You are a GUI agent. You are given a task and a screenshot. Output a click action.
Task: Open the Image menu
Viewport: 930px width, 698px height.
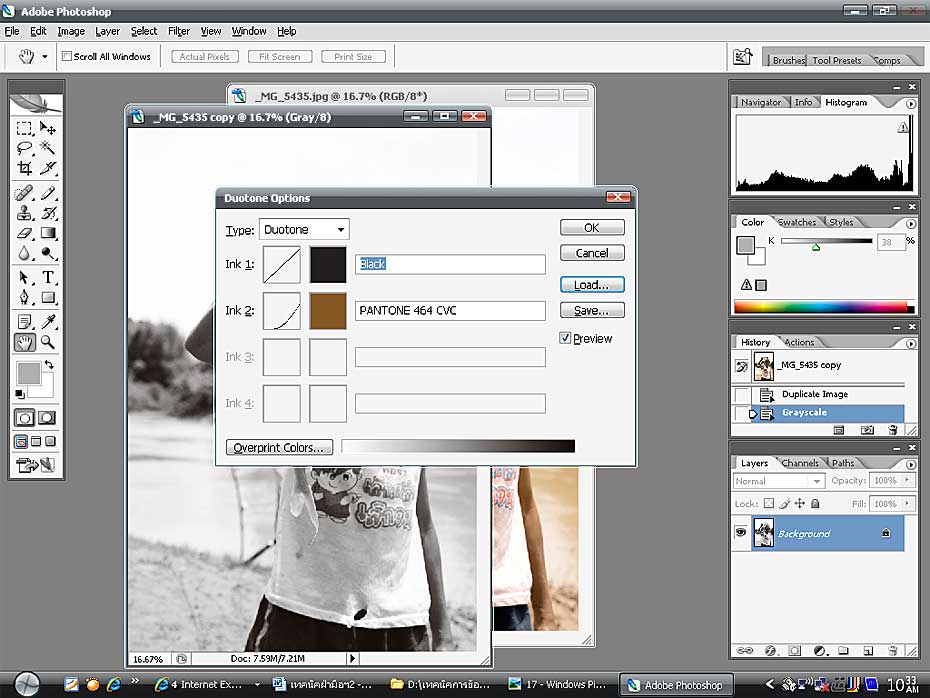(71, 31)
